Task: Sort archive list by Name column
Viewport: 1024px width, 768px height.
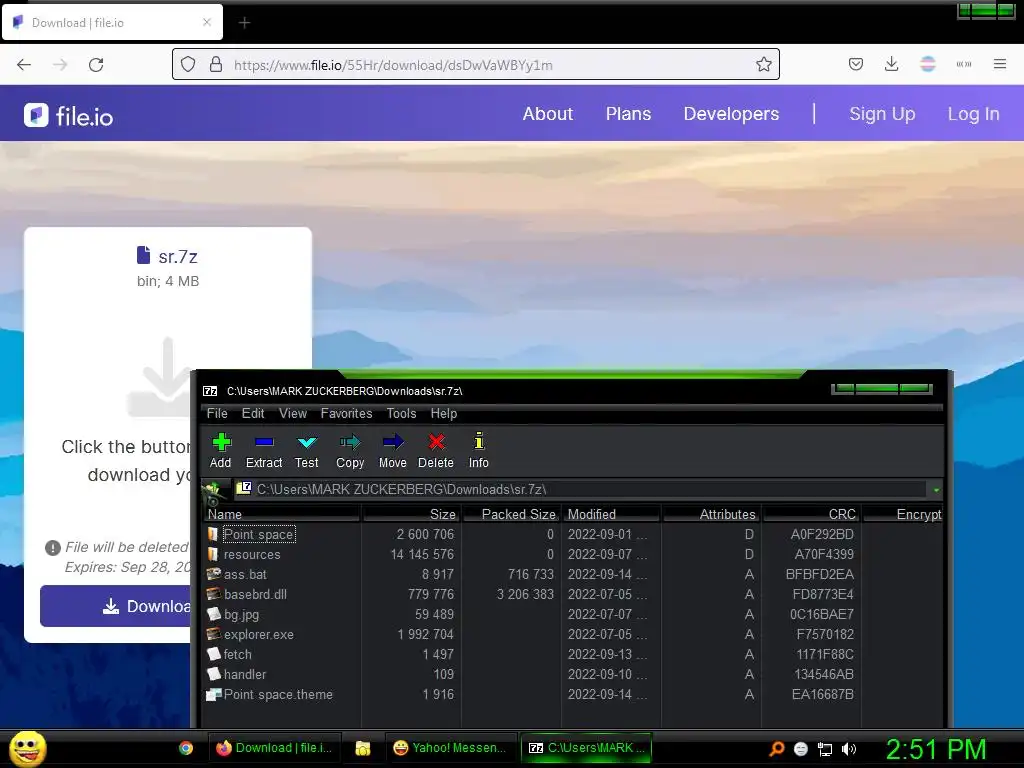Action: (x=281, y=514)
